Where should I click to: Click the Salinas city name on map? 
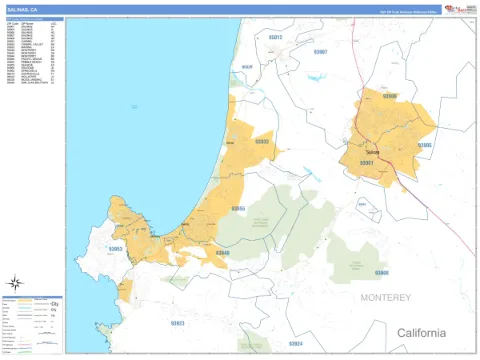click(x=372, y=152)
